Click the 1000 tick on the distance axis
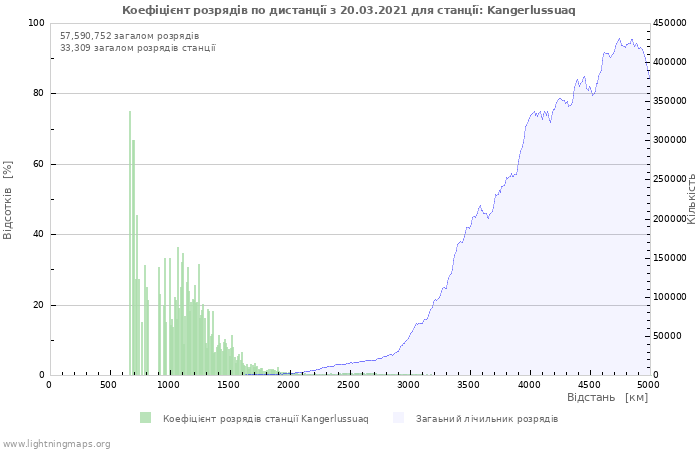The width and height of the screenshot is (700, 450). pos(168,384)
